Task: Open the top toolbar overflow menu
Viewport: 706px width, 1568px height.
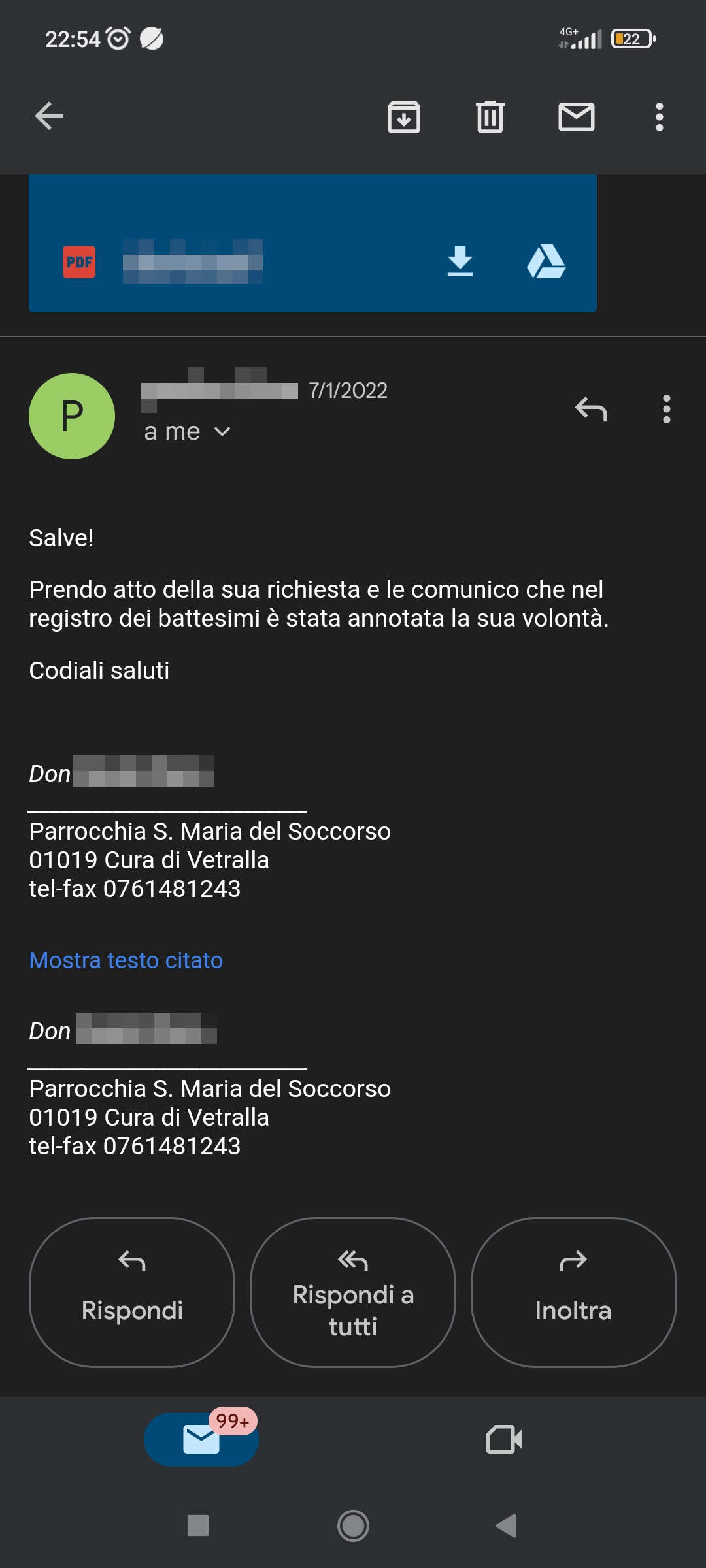Action: [x=660, y=117]
